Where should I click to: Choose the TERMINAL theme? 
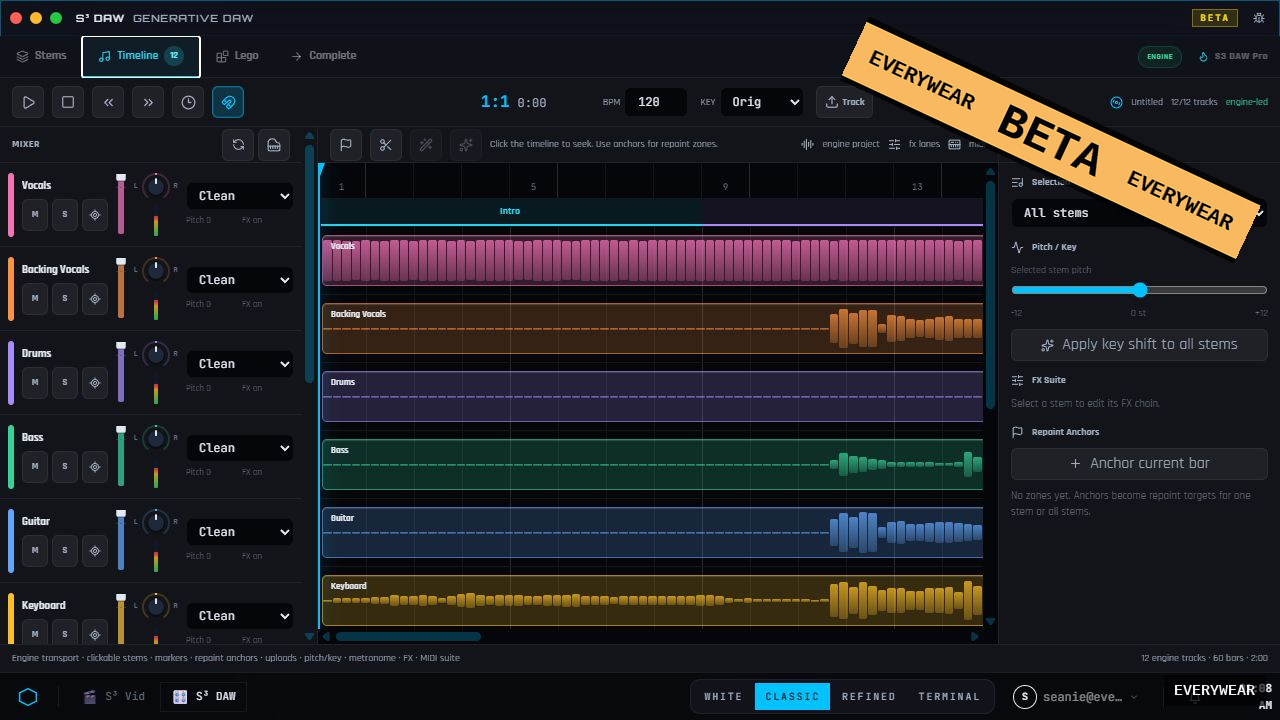point(949,697)
